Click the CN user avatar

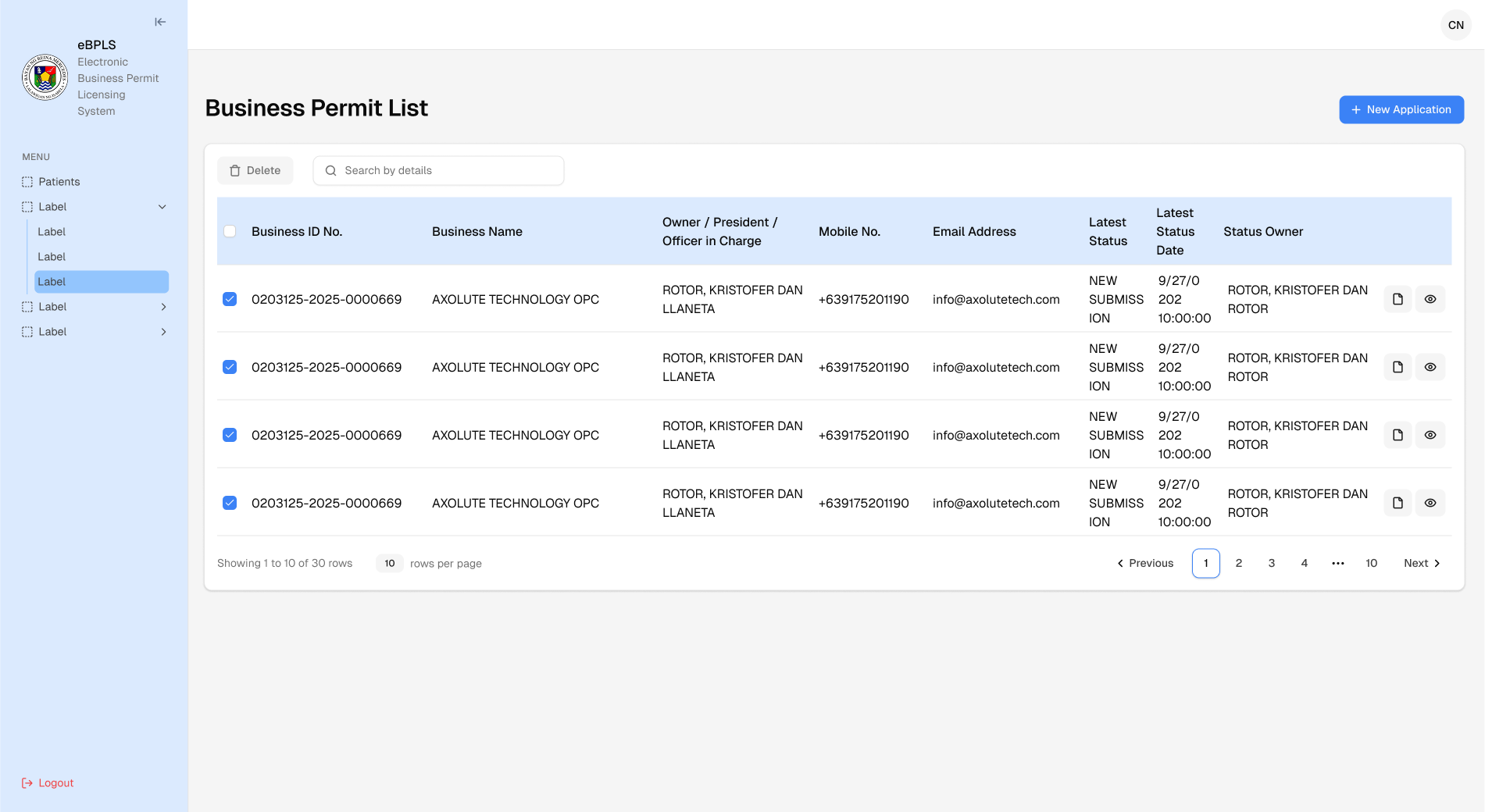pos(1455,25)
